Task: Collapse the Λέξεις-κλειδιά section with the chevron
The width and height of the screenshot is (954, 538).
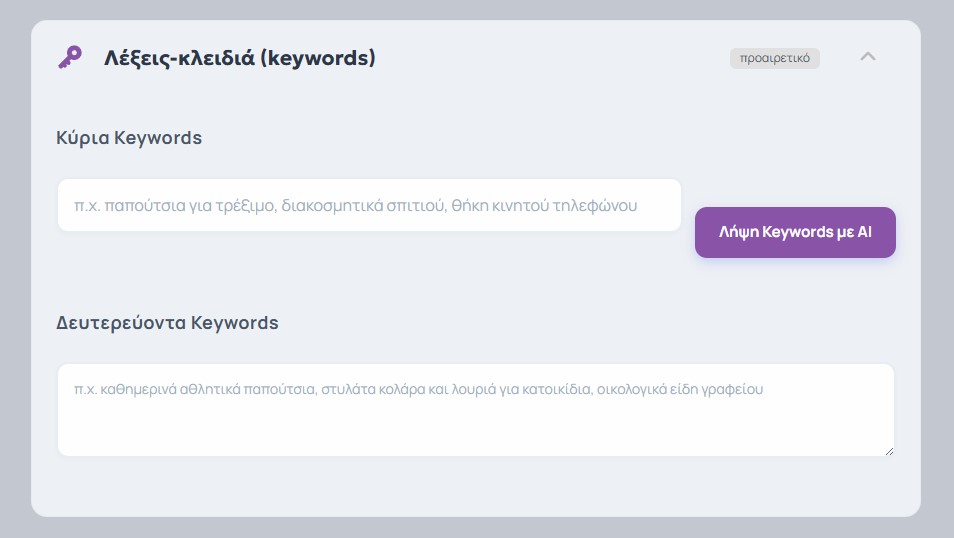Action: click(x=868, y=57)
